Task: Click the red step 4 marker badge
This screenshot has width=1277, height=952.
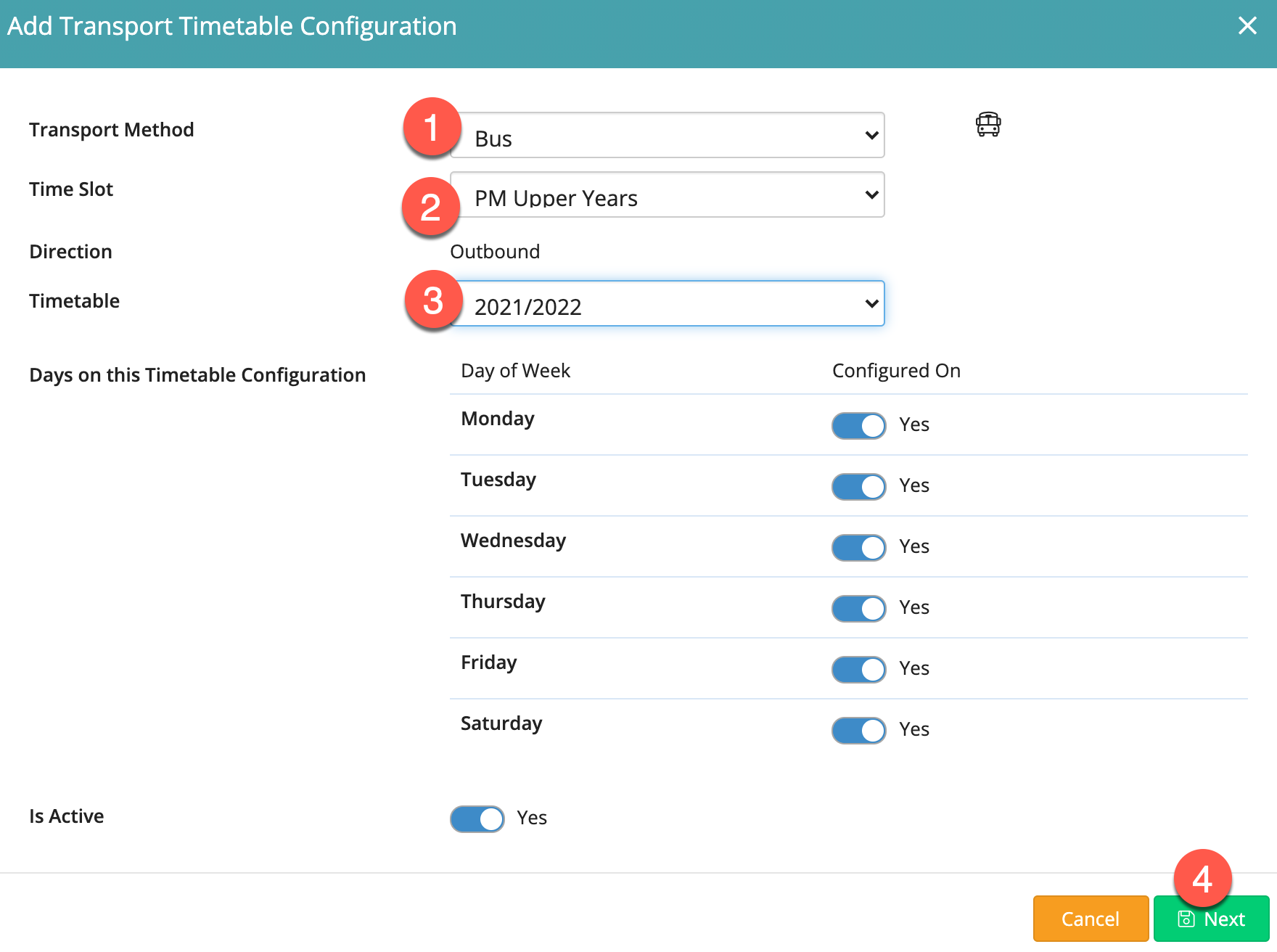Action: click(1202, 879)
